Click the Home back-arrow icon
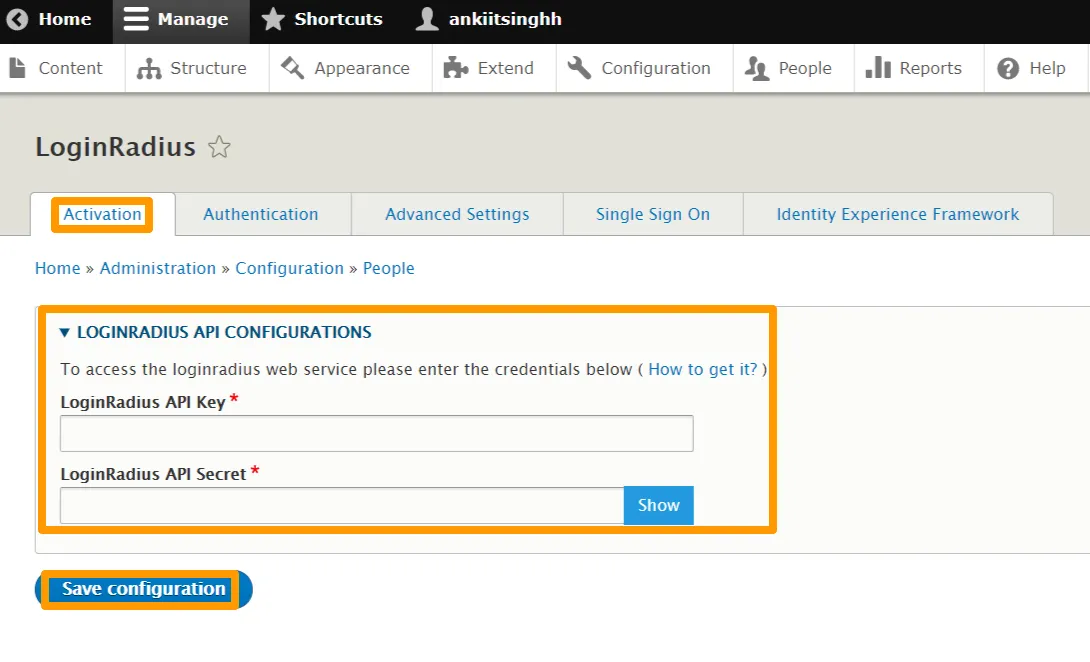 18,20
